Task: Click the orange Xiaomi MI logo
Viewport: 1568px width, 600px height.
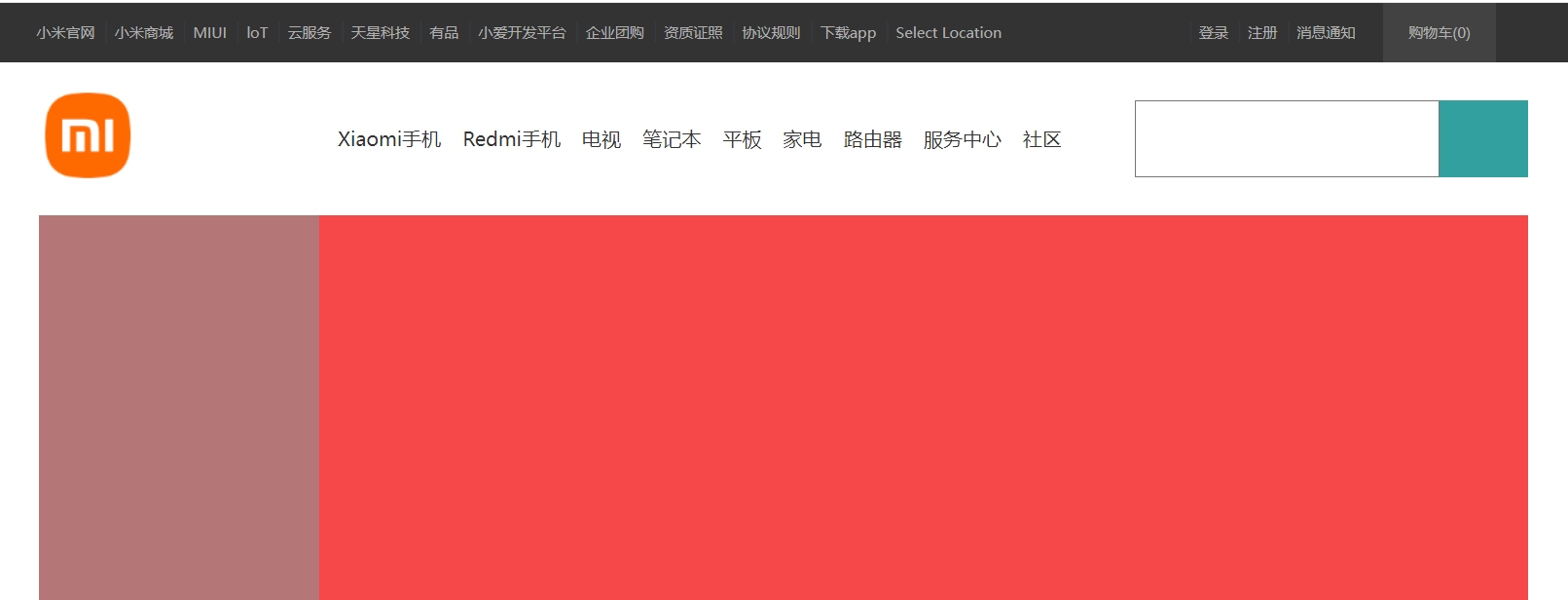Action: pos(88,135)
